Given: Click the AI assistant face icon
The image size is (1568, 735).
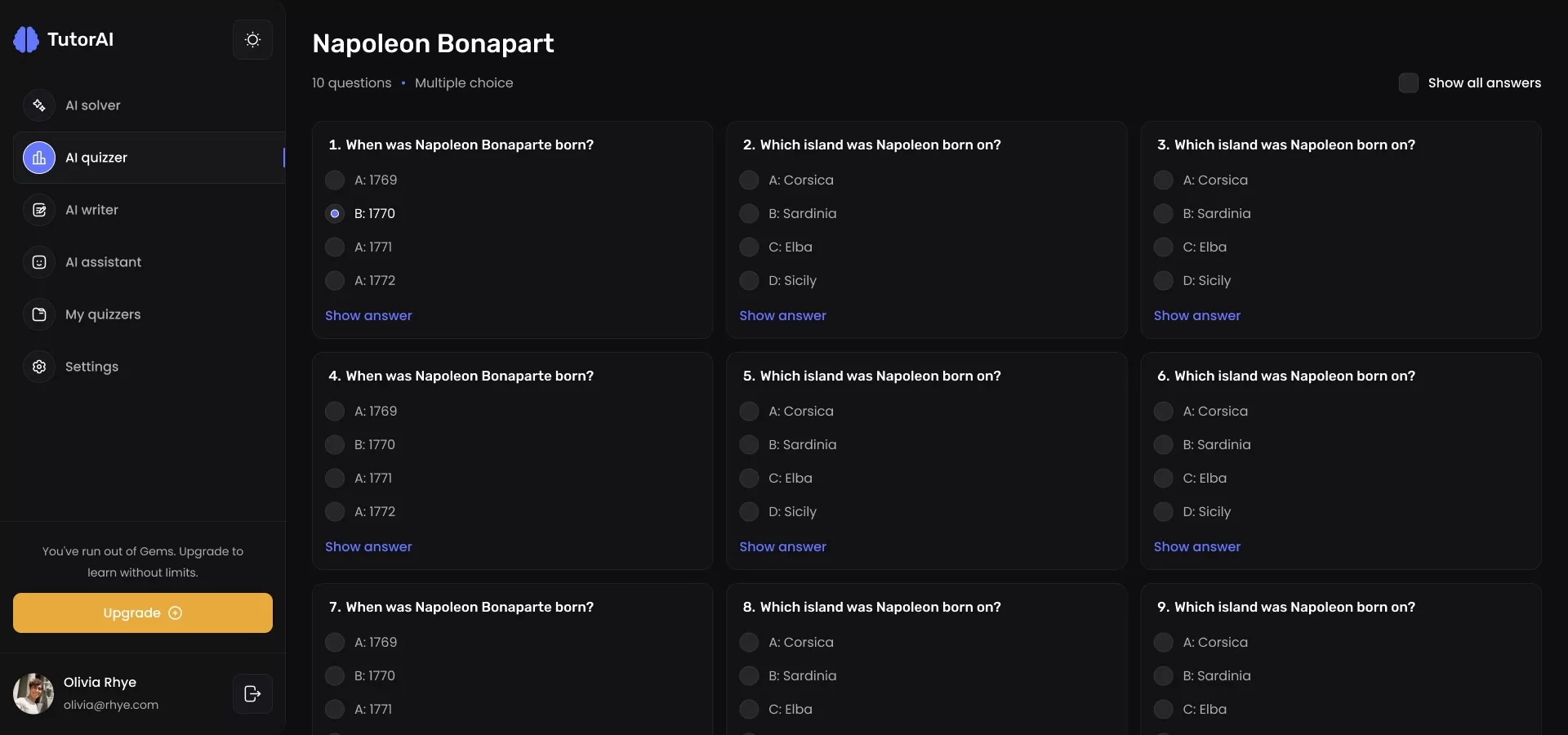Looking at the screenshot, I should [x=39, y=262].
